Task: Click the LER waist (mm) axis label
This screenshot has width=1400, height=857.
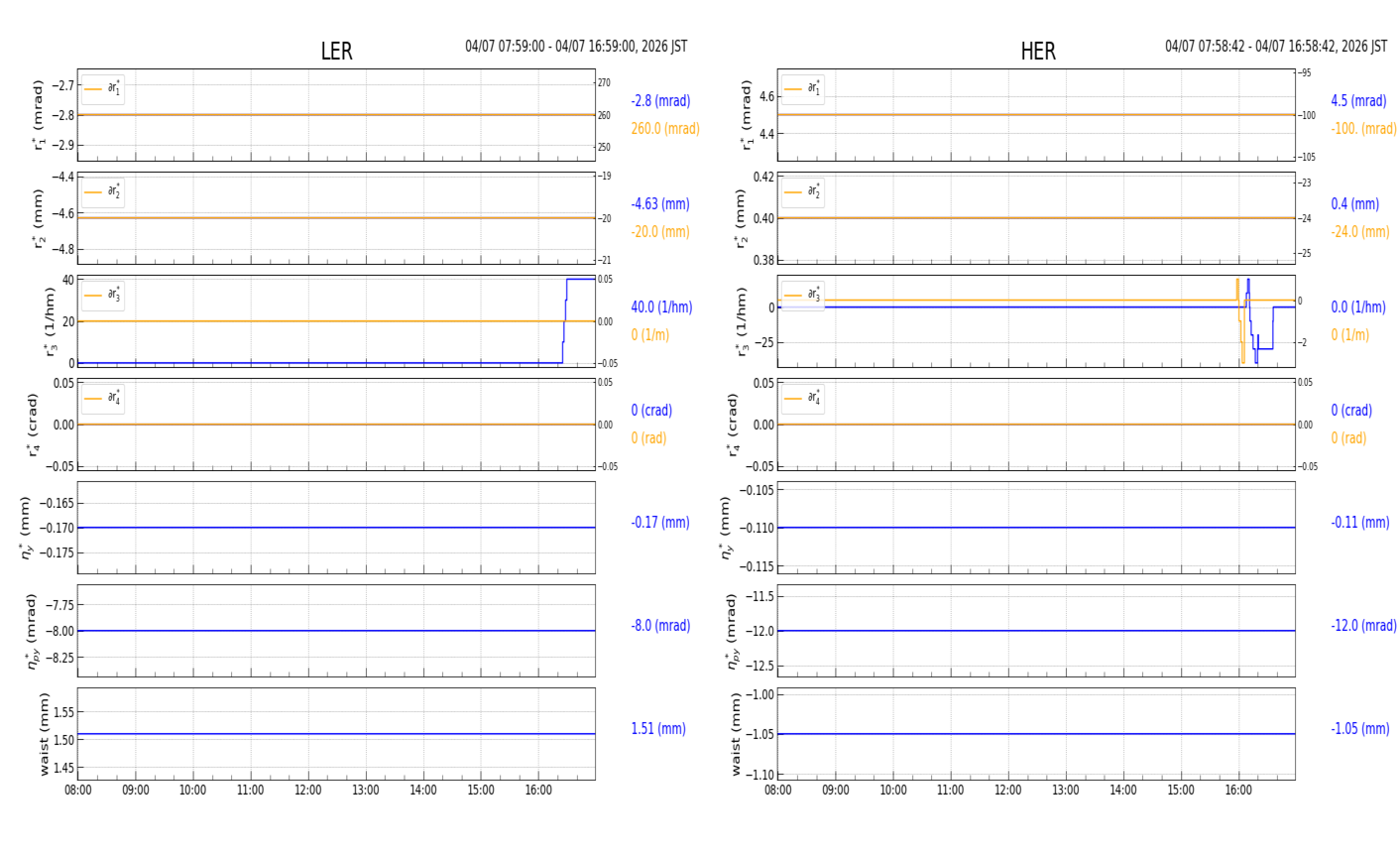Action: [x=44, y=734]
